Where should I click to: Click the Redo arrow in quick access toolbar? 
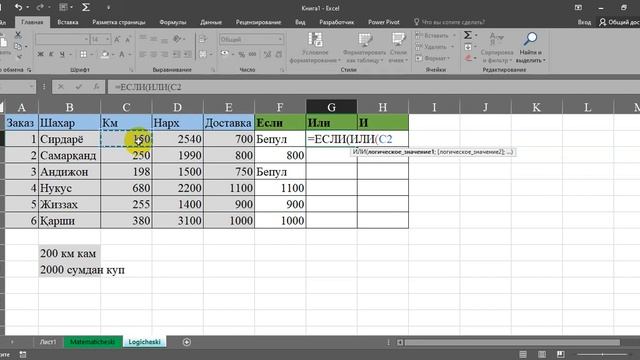(x=40, y=7)
